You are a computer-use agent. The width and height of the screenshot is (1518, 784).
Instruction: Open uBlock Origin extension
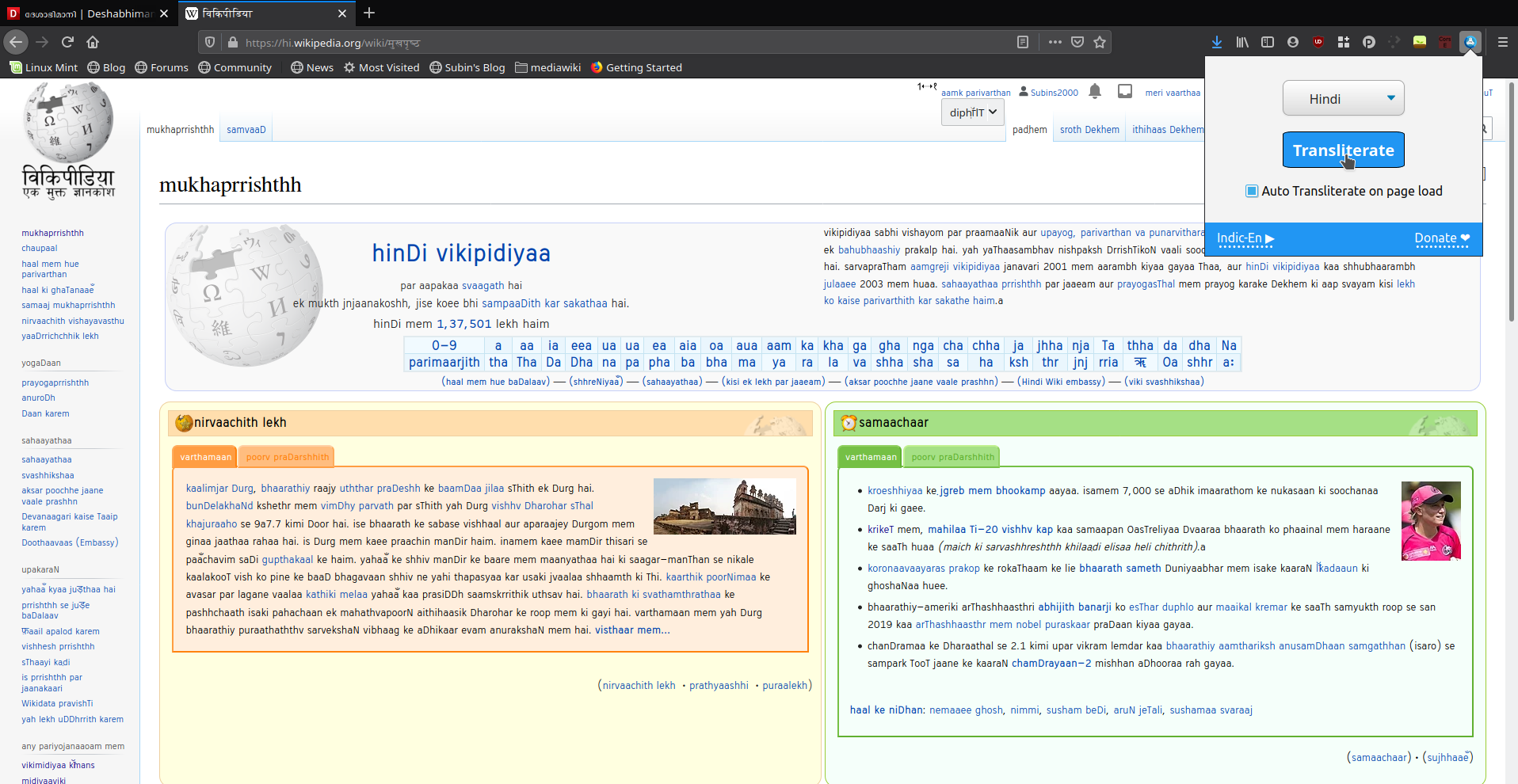coord(1318,42)
